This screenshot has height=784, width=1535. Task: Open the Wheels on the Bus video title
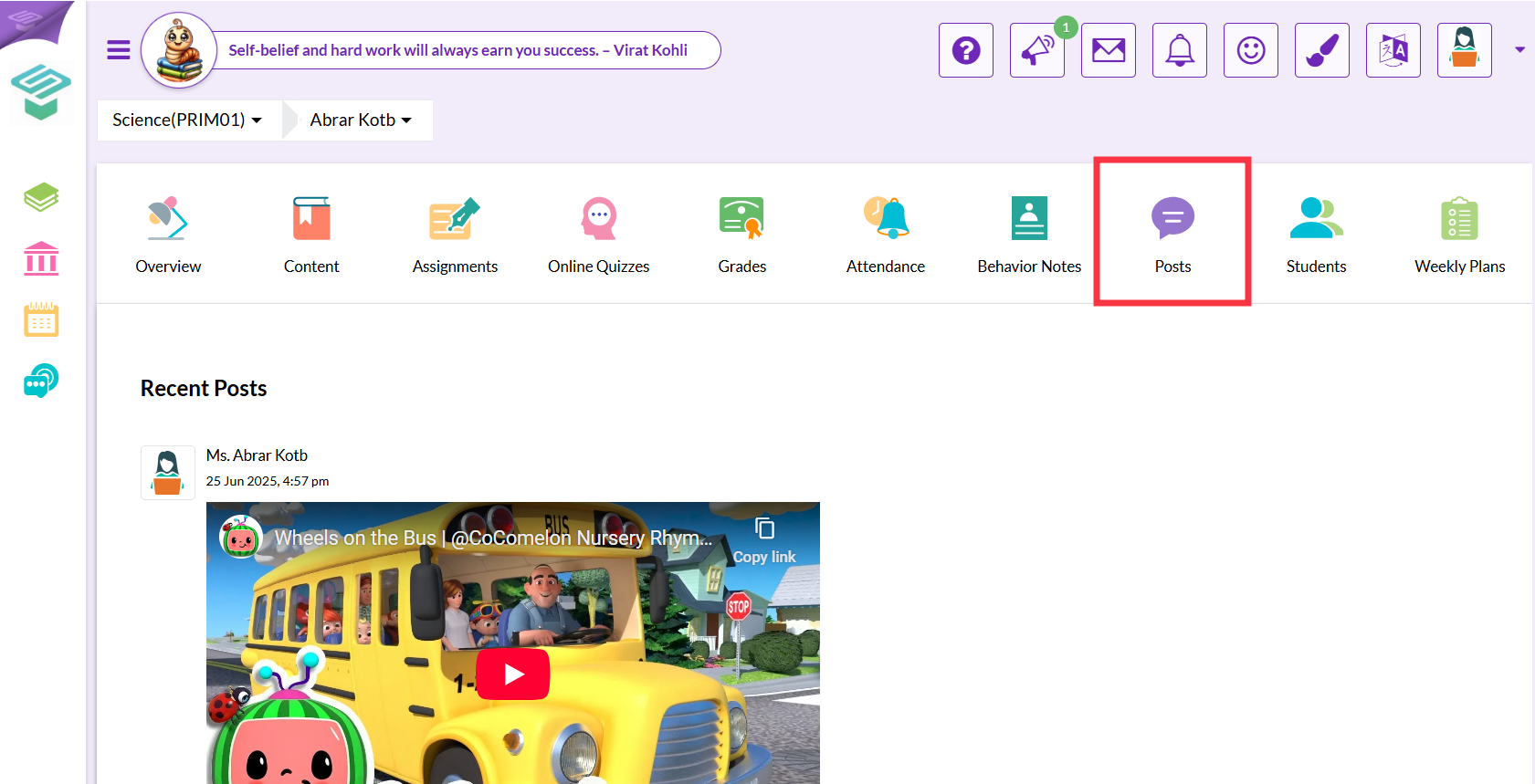coord(493,538)
